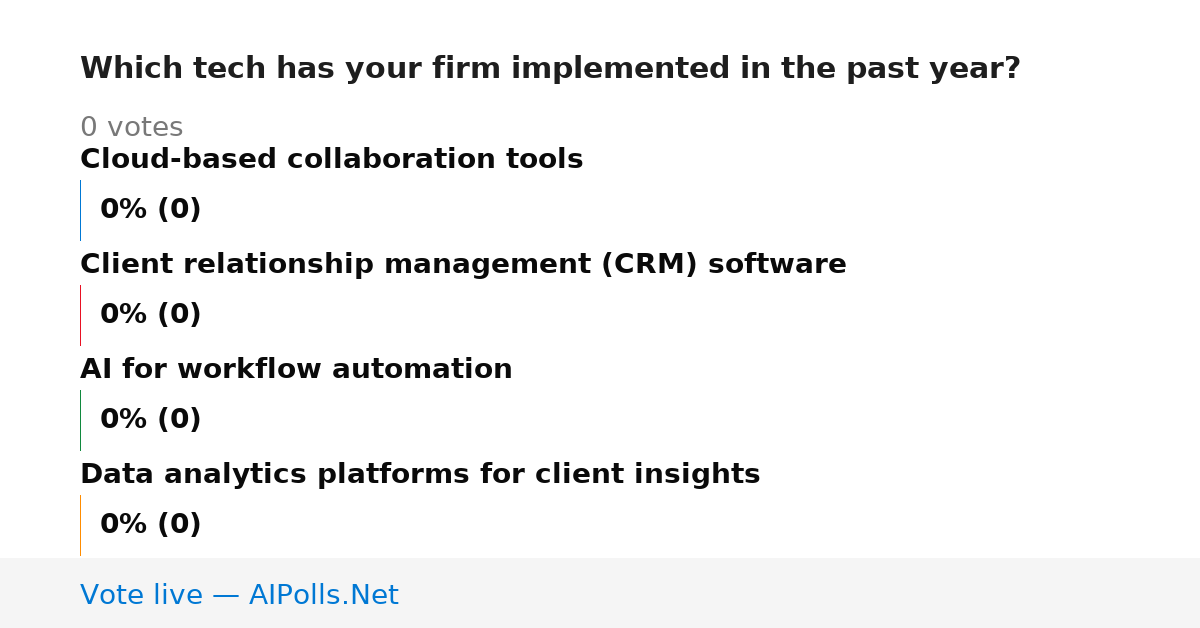The height and width of the screenshot is (628, 1200).
Task: Click the 0 votes counter text
Action: (x=131, y=128)
